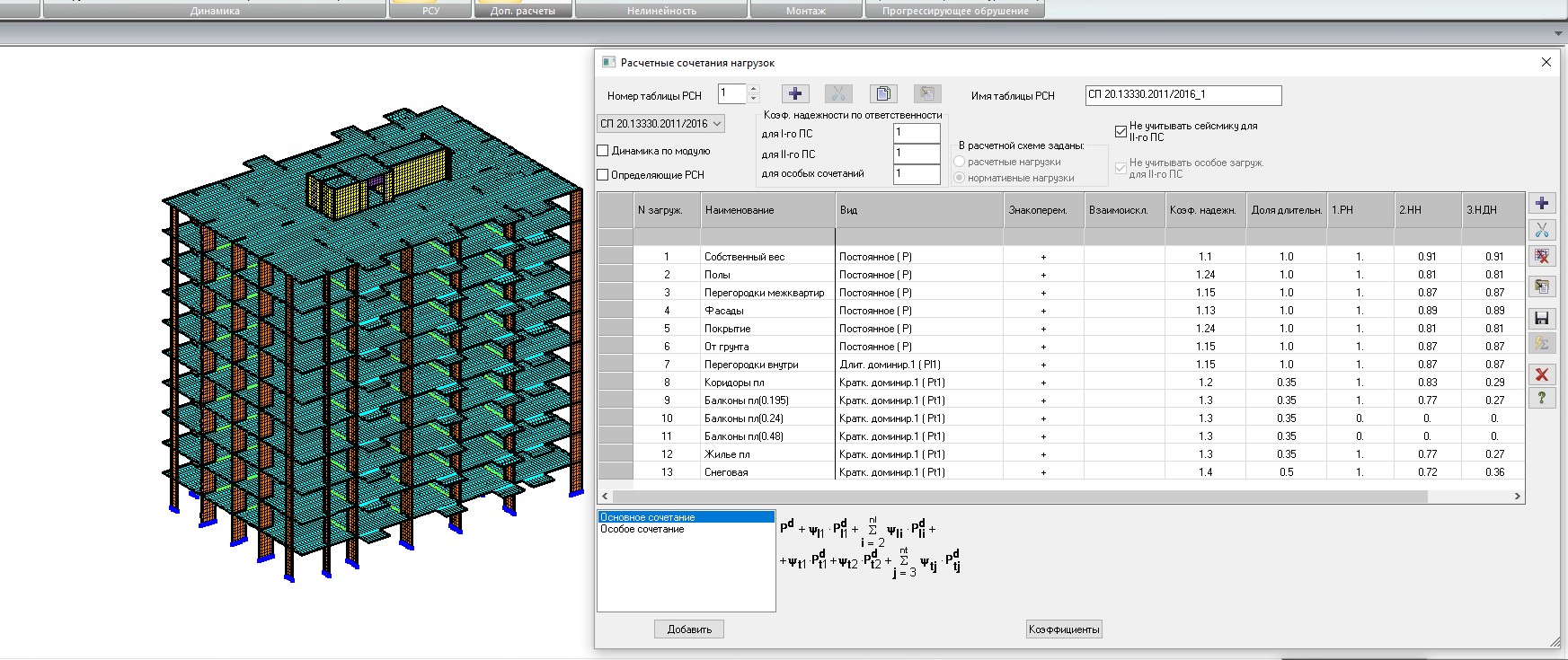This screenshot has width=1568, height=660.
Task: Click the Жилье пл load name cell
Action: (767, 454)
